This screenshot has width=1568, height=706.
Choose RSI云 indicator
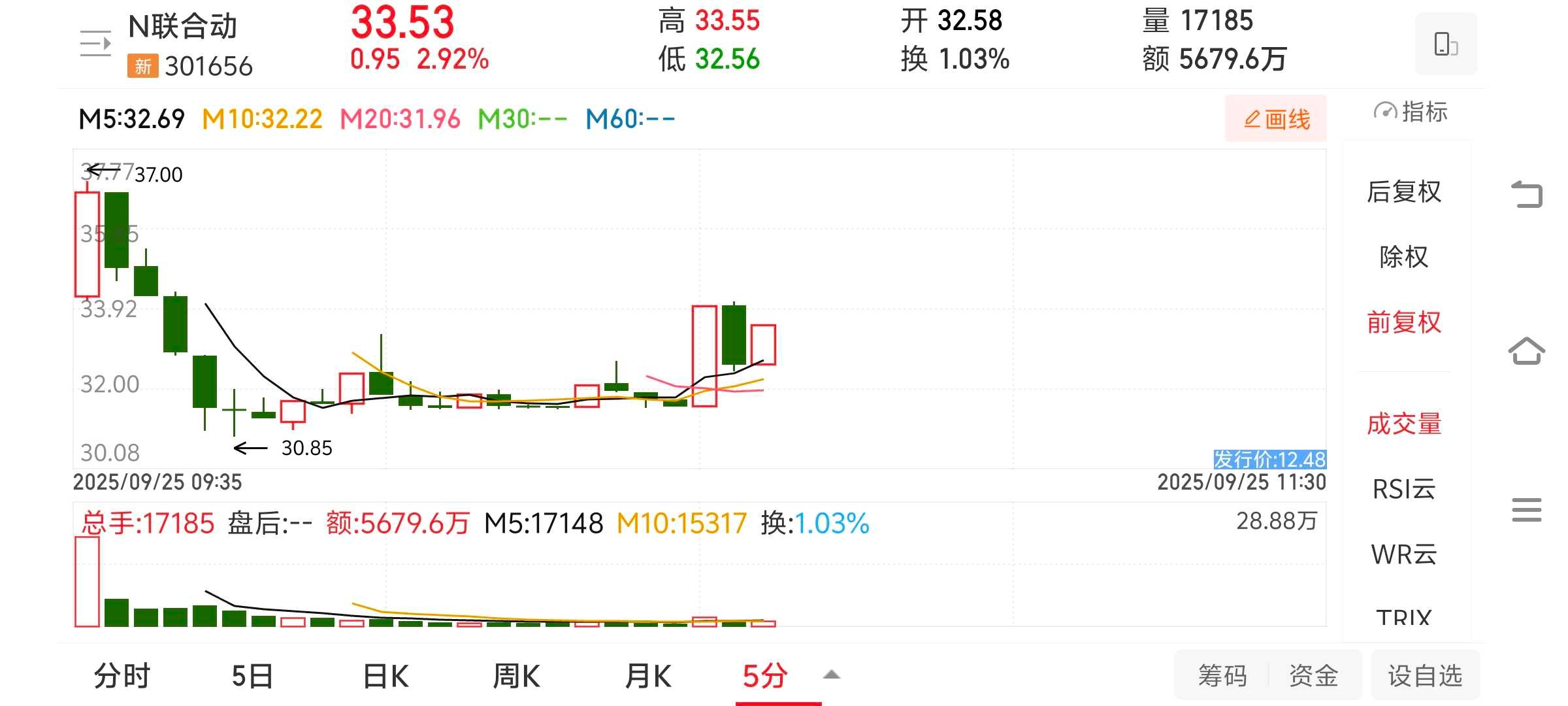pyautogui.click(x=1404, y=489)
